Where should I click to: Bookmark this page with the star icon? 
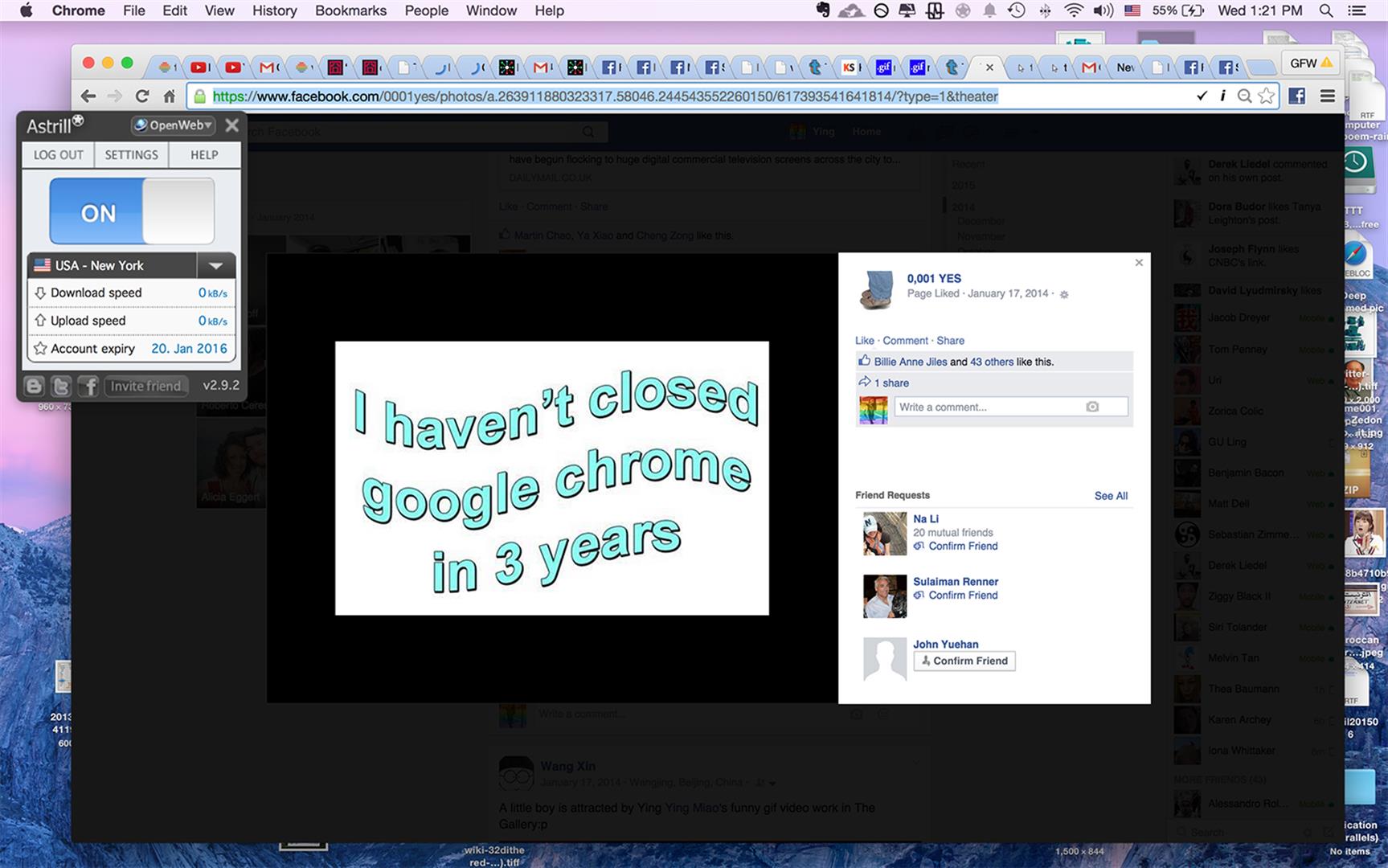pos(1267,96)
